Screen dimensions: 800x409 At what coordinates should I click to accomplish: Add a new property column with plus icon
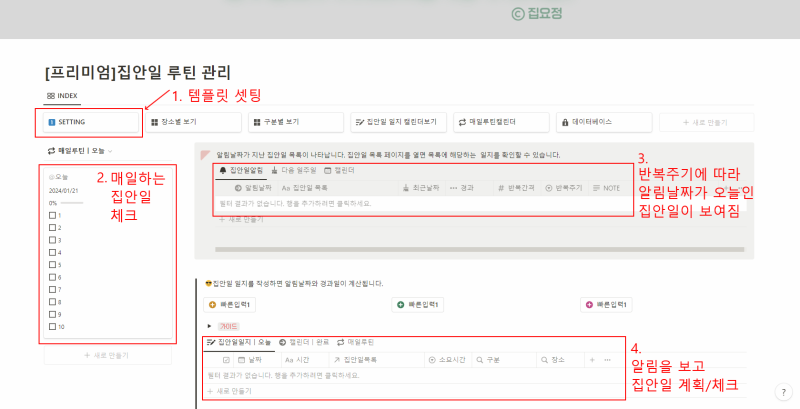pos(592,360)
